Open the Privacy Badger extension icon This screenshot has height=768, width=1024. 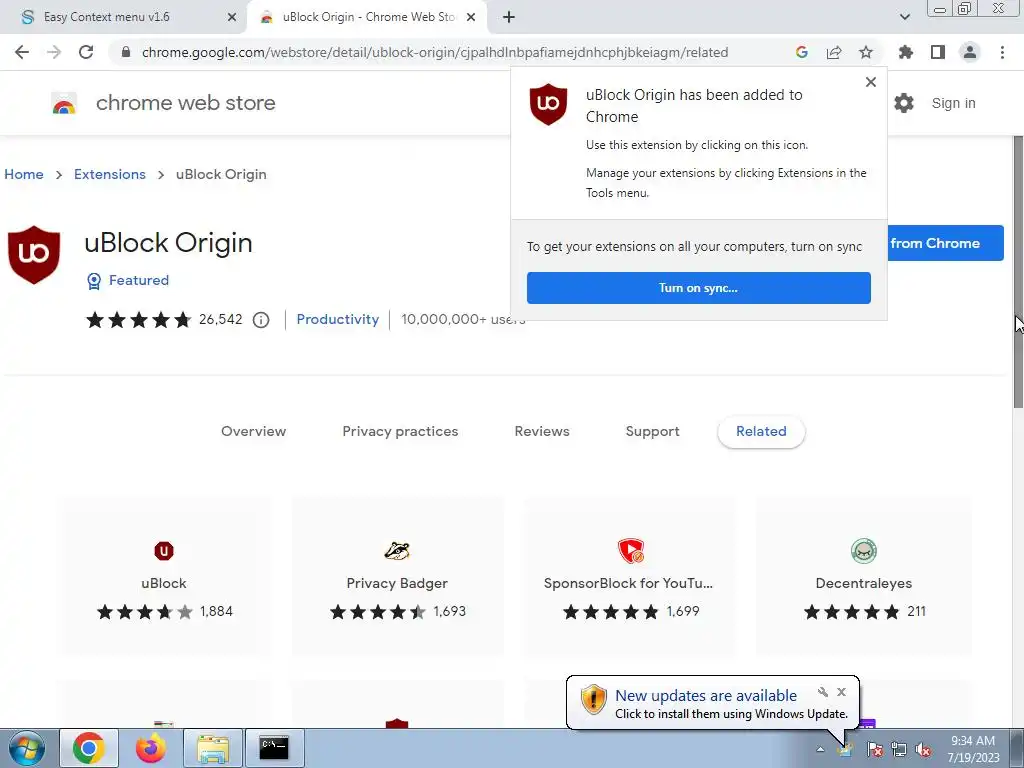pyautogui.click(x=396, y=551)
